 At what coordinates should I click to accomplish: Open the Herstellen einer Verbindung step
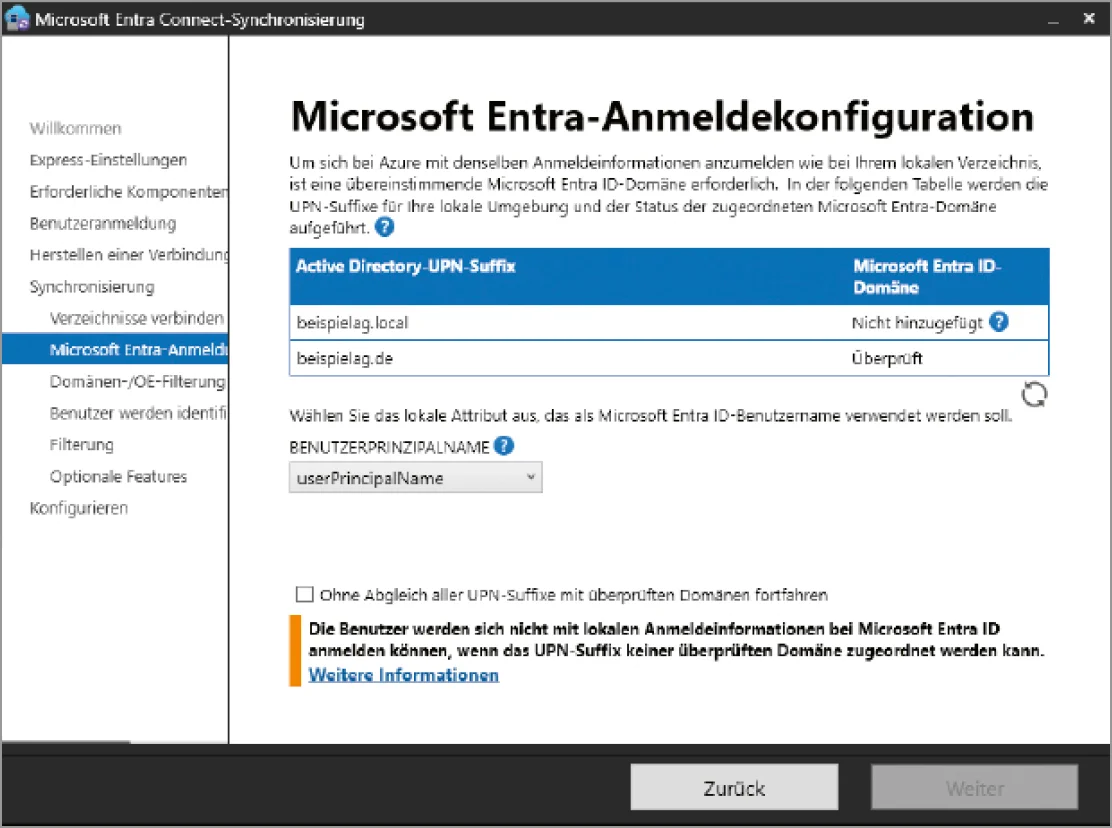pos(128,254)
